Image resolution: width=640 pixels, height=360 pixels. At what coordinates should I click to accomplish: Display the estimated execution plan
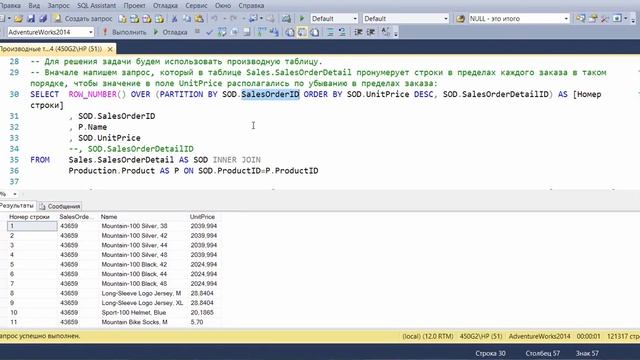tap(222, 32)
